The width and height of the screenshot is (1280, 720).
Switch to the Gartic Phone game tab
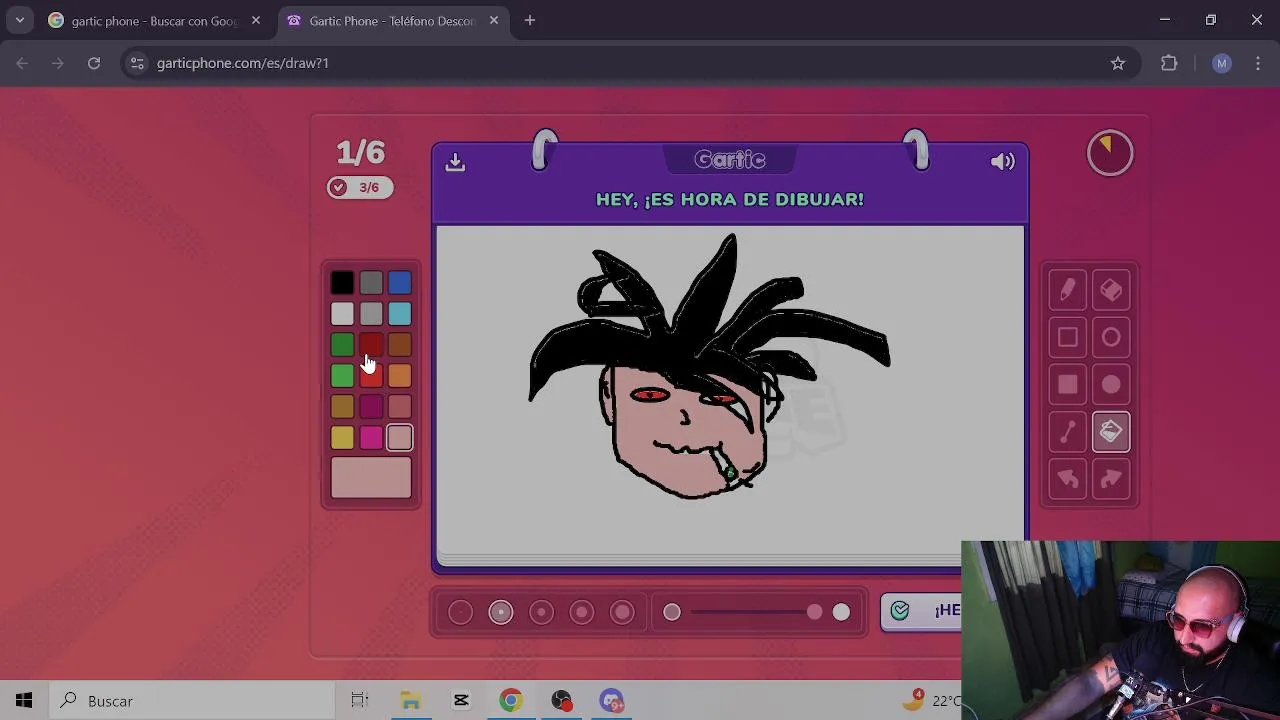pos(392,21)
